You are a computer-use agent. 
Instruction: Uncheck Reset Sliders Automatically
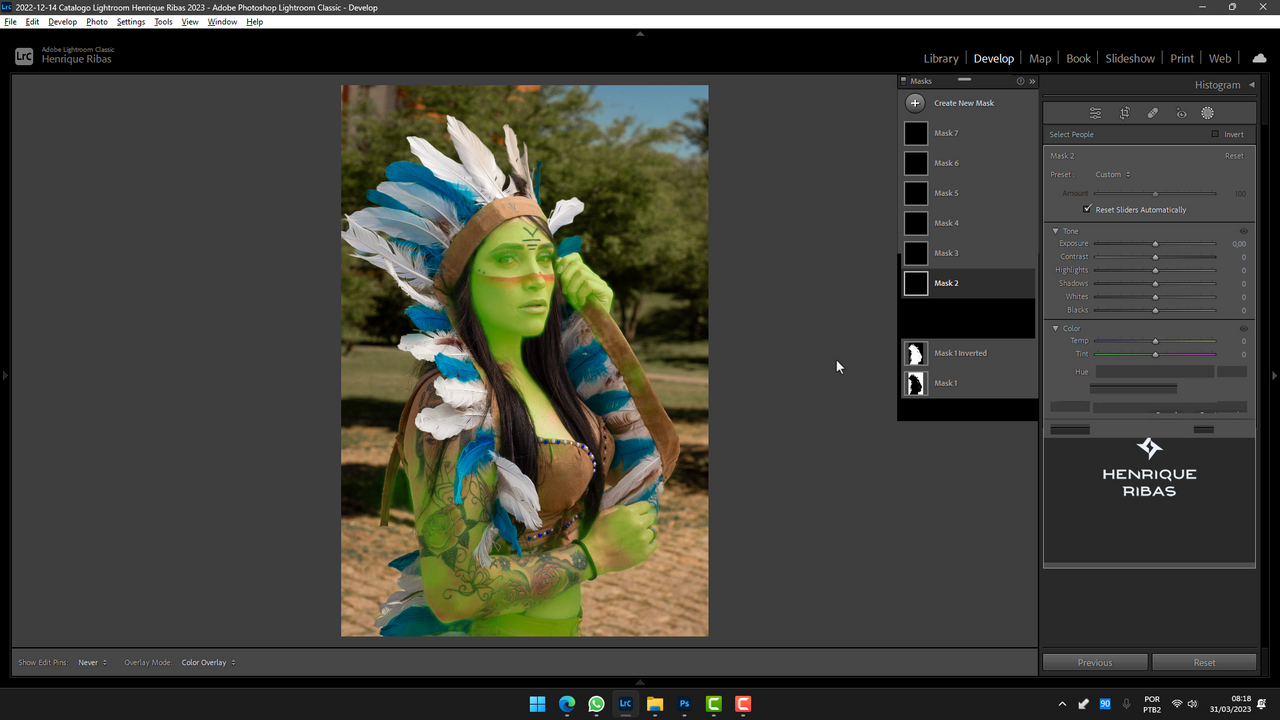[x=1087, y=209]
